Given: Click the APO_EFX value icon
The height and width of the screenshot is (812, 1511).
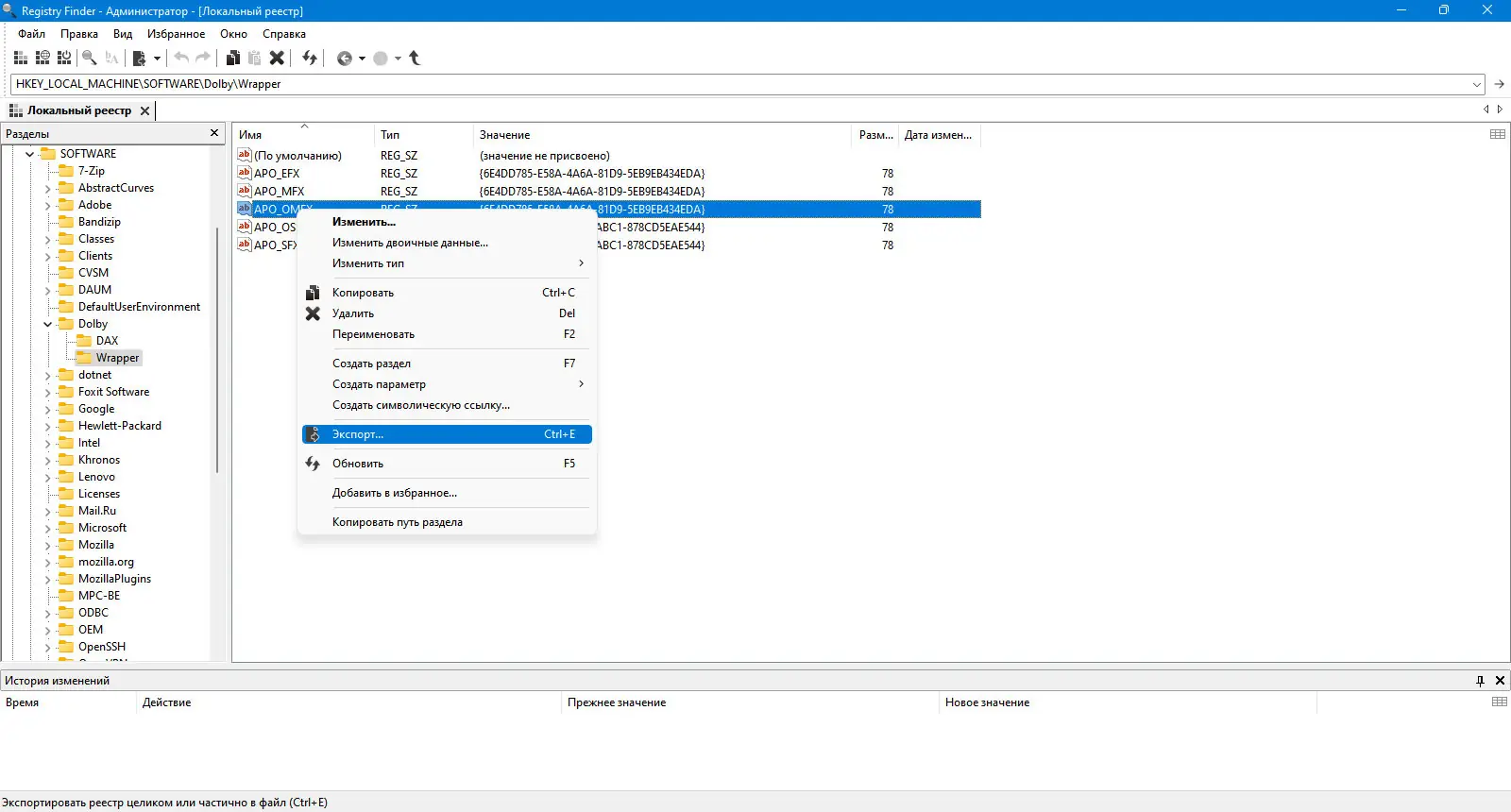Looking at the screenshot, I should pyautogui.click(x=244, y=173).
